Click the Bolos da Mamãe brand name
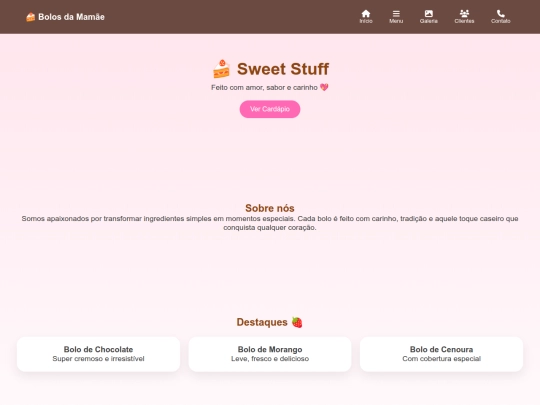The width and height of the screenshot is (540, 405). click(71, 17)
